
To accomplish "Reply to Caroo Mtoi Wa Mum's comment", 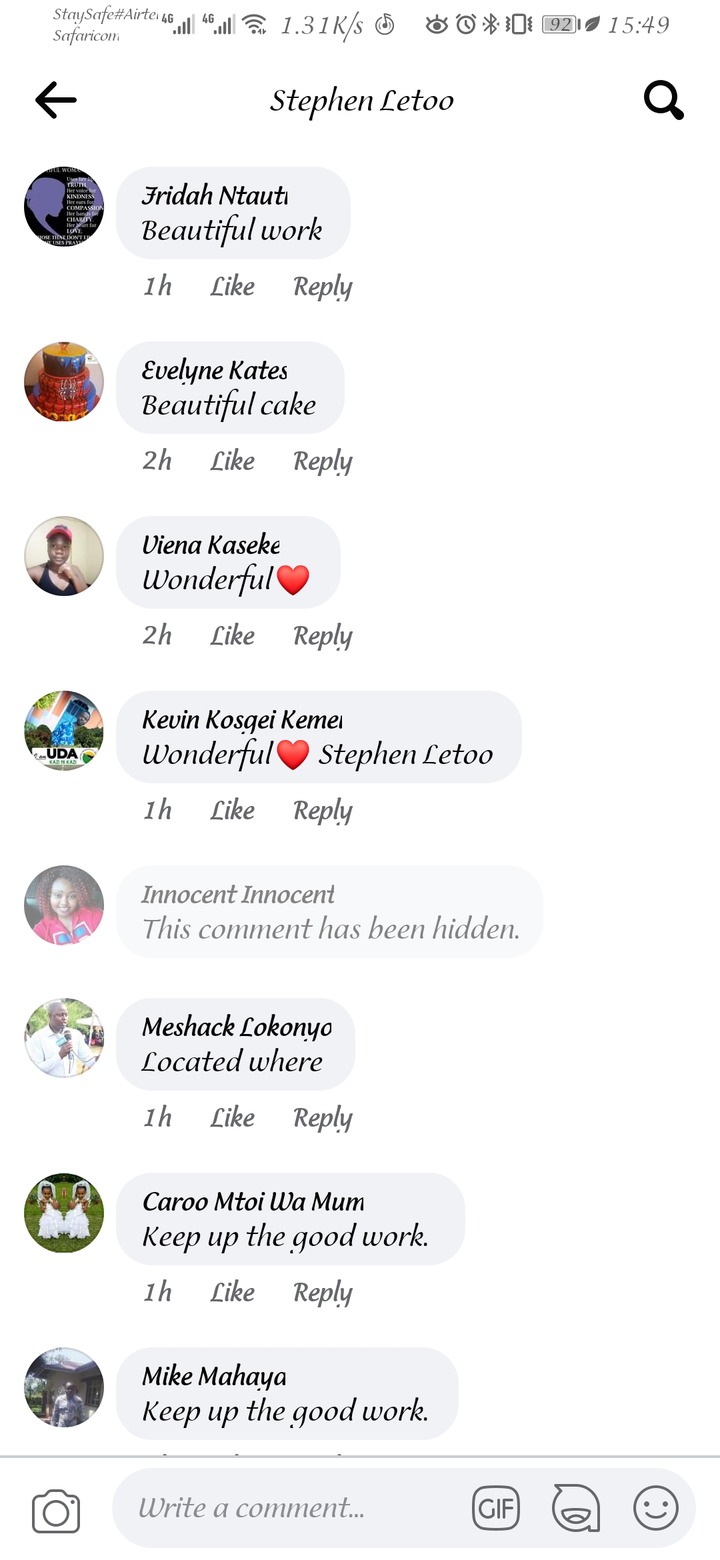I will click(x=322, y=1292).
